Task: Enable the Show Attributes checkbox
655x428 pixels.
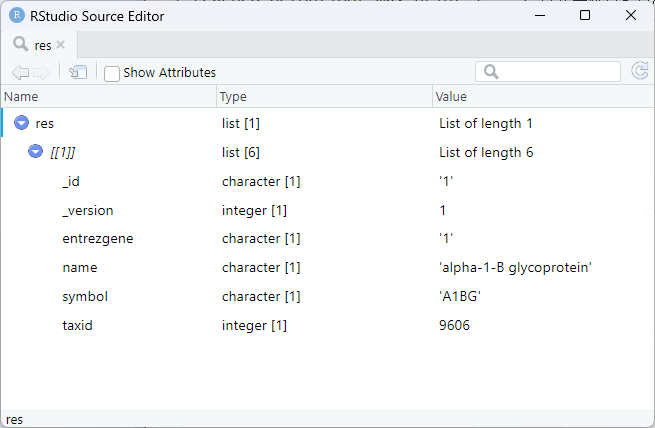Action: [x=112, y=74]
